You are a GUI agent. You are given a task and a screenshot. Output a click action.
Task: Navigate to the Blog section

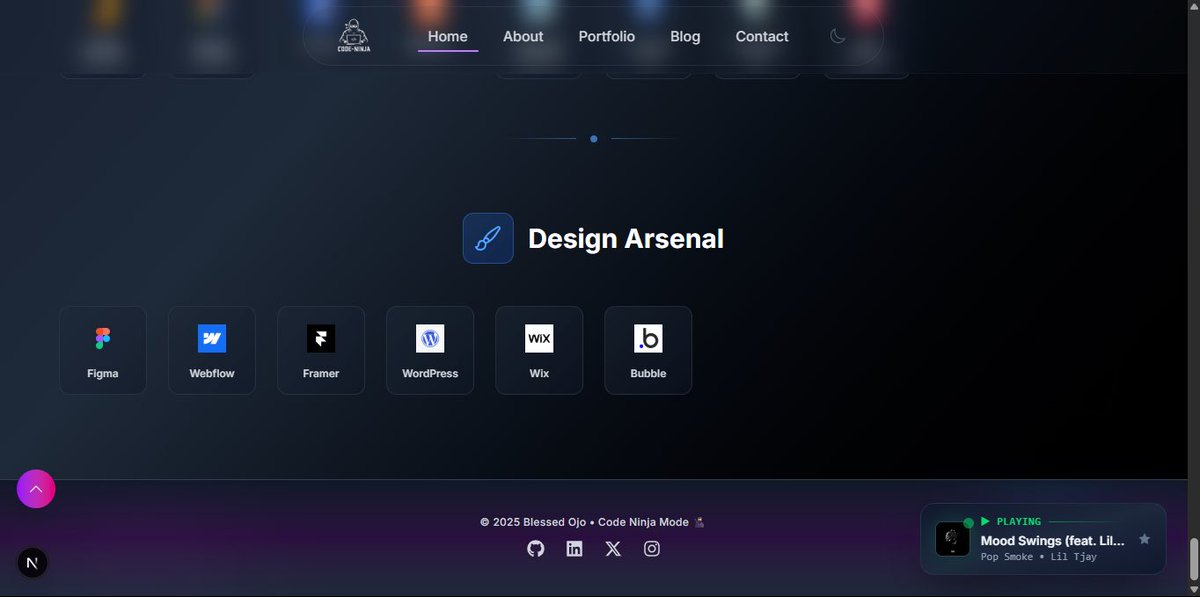tap(685, 37)
